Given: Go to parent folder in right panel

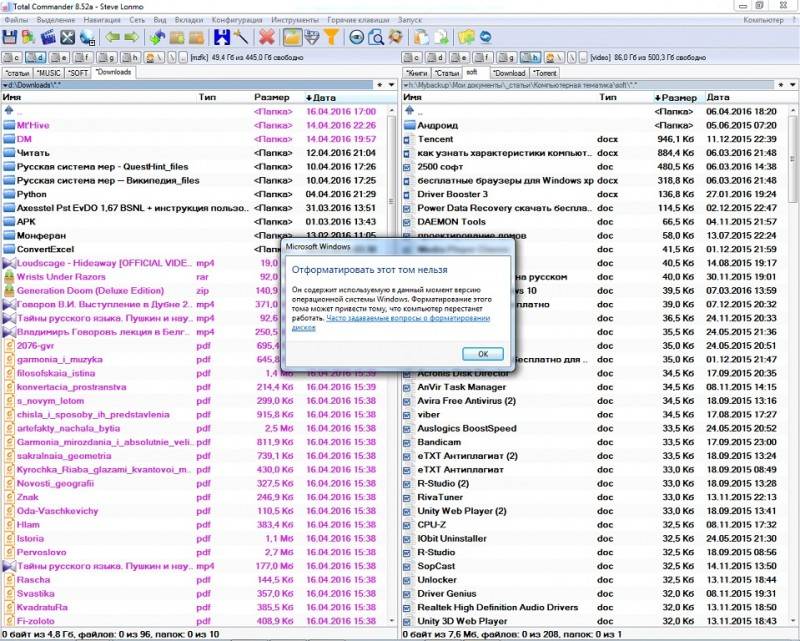Looking at the screenshot, I should pyautogui.click(x=595, y=111).
